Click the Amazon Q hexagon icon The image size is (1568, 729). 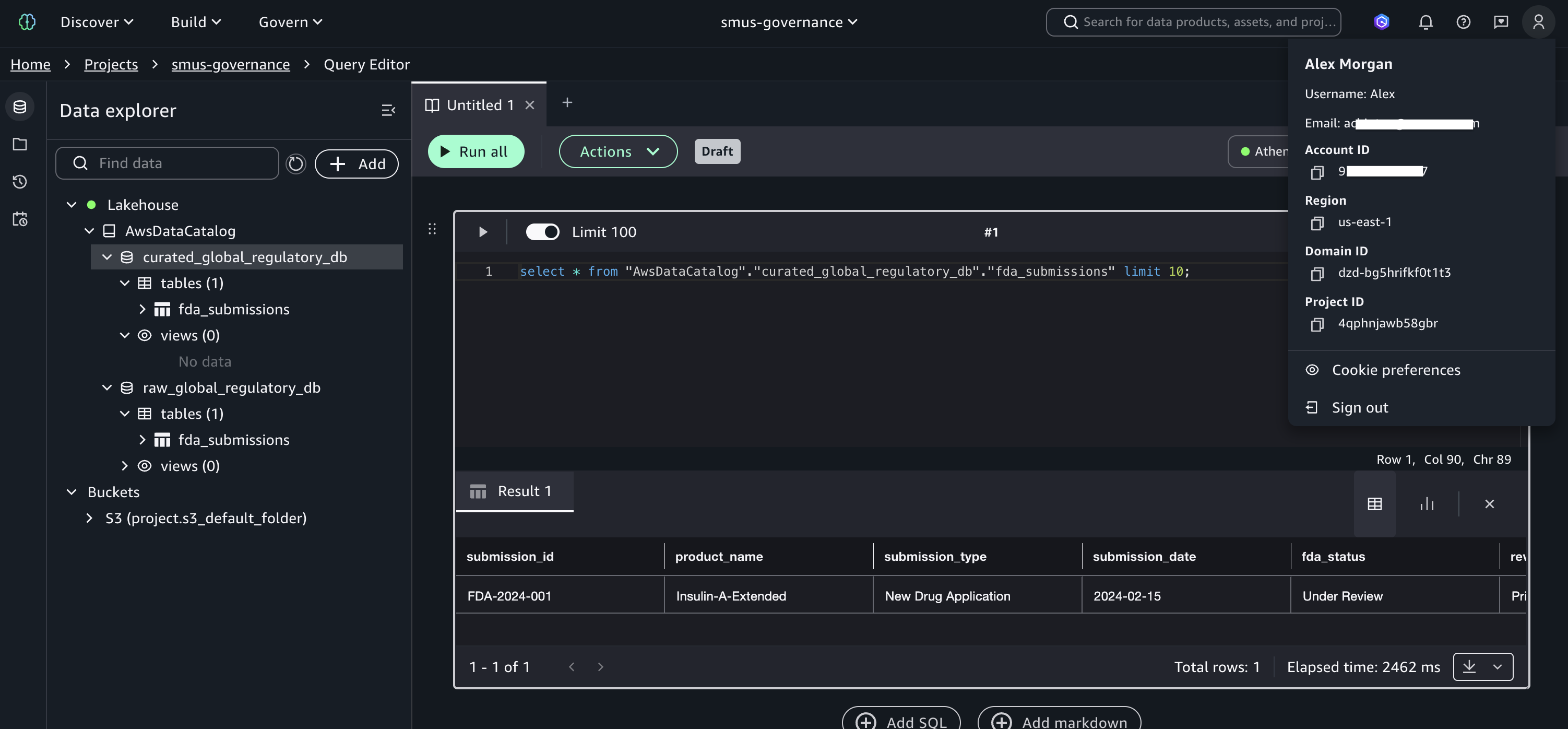1382,22
